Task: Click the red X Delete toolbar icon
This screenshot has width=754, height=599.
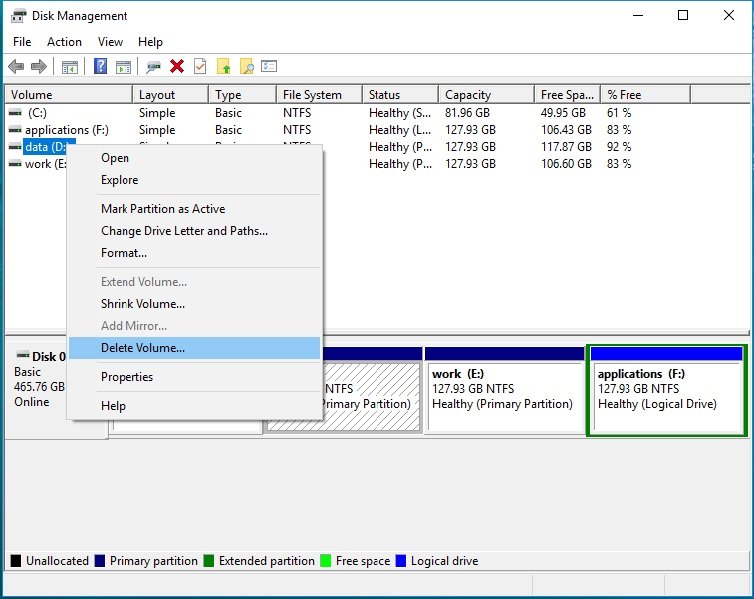Action: (177, 66)
